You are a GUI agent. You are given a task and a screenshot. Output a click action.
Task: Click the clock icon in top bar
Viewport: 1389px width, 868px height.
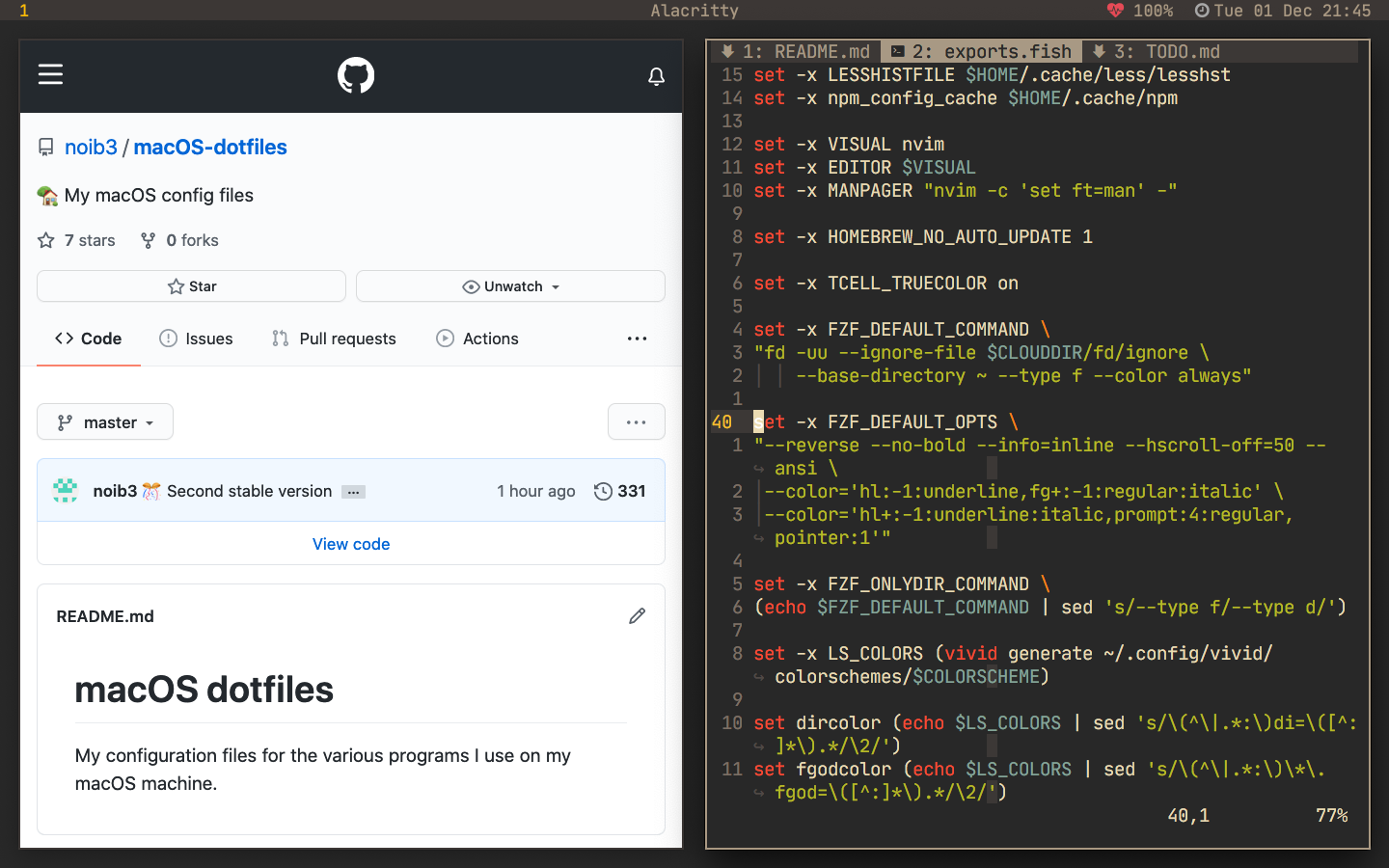(1202, 11)
